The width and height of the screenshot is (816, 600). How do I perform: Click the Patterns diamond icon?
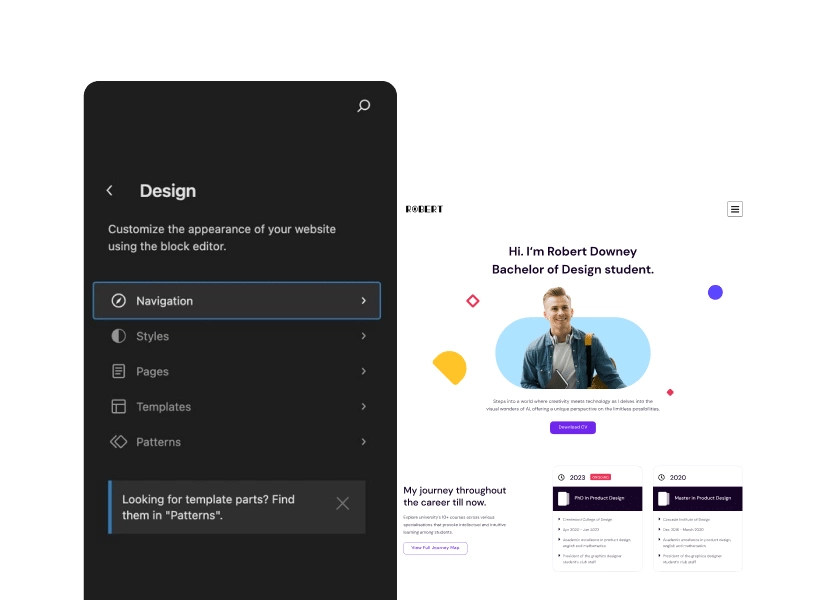point(119,442)
